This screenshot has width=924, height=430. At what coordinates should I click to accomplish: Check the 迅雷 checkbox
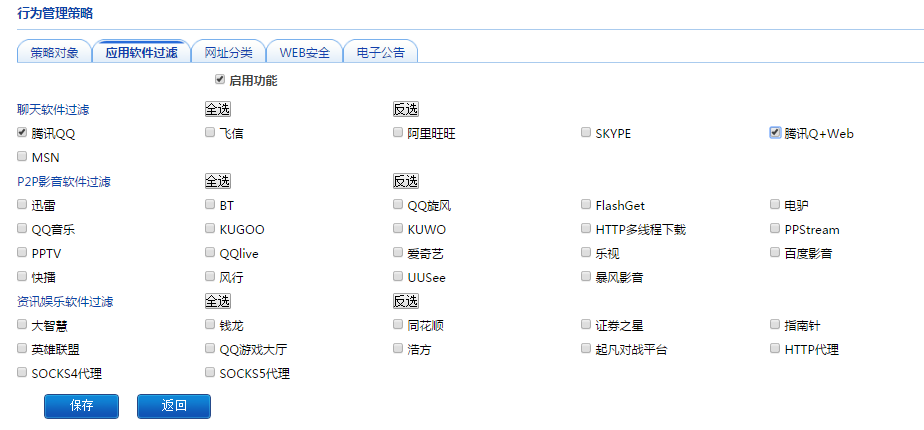point(22,204)
